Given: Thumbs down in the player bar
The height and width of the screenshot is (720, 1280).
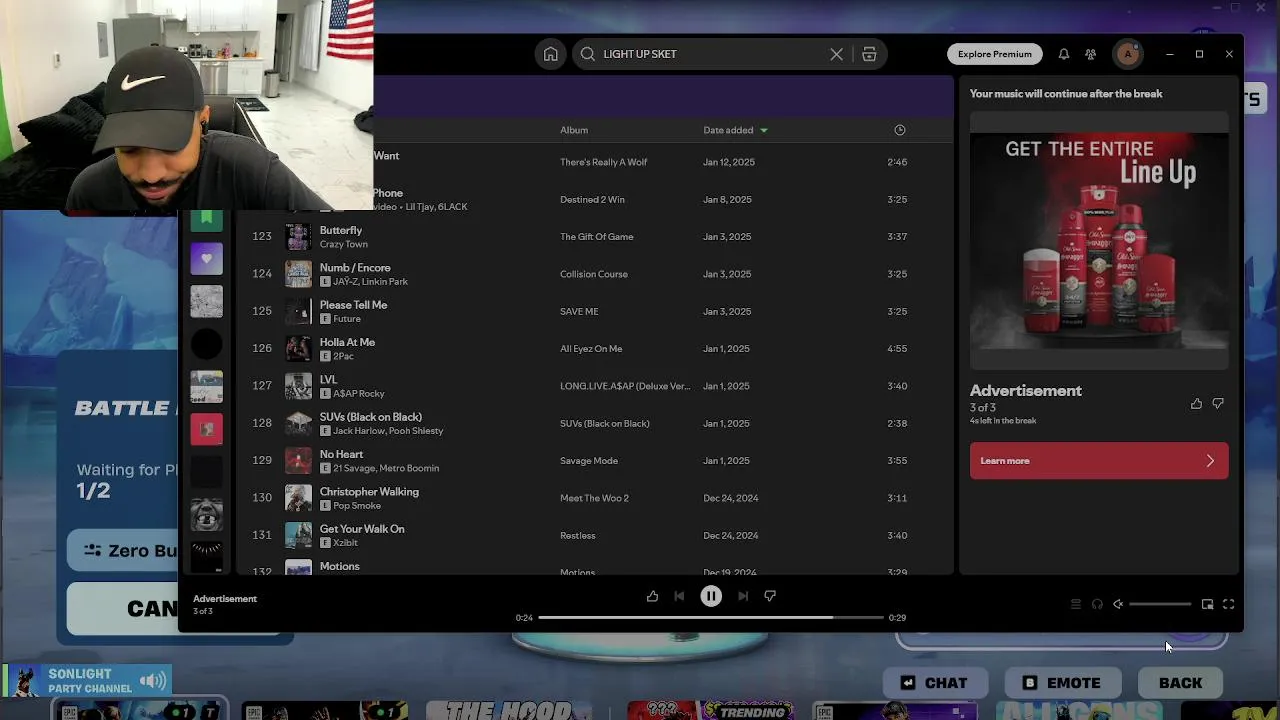Looking at the screenshot, I should 770,596.
